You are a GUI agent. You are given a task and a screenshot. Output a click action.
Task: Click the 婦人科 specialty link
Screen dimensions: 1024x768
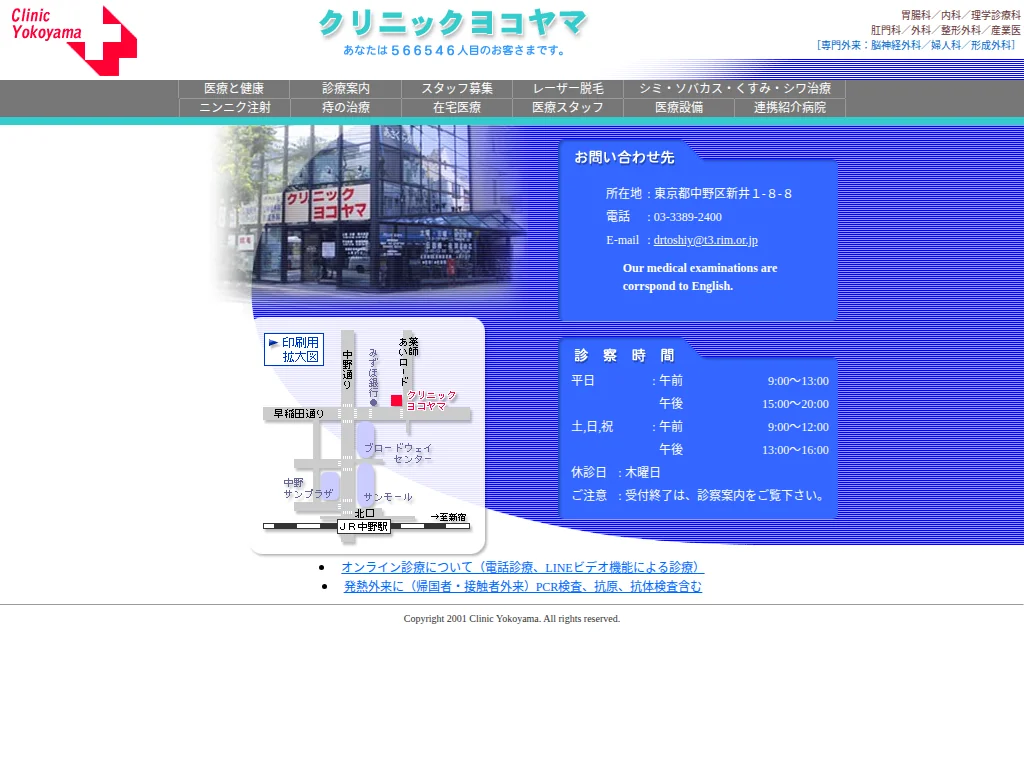tap(946, 44)
